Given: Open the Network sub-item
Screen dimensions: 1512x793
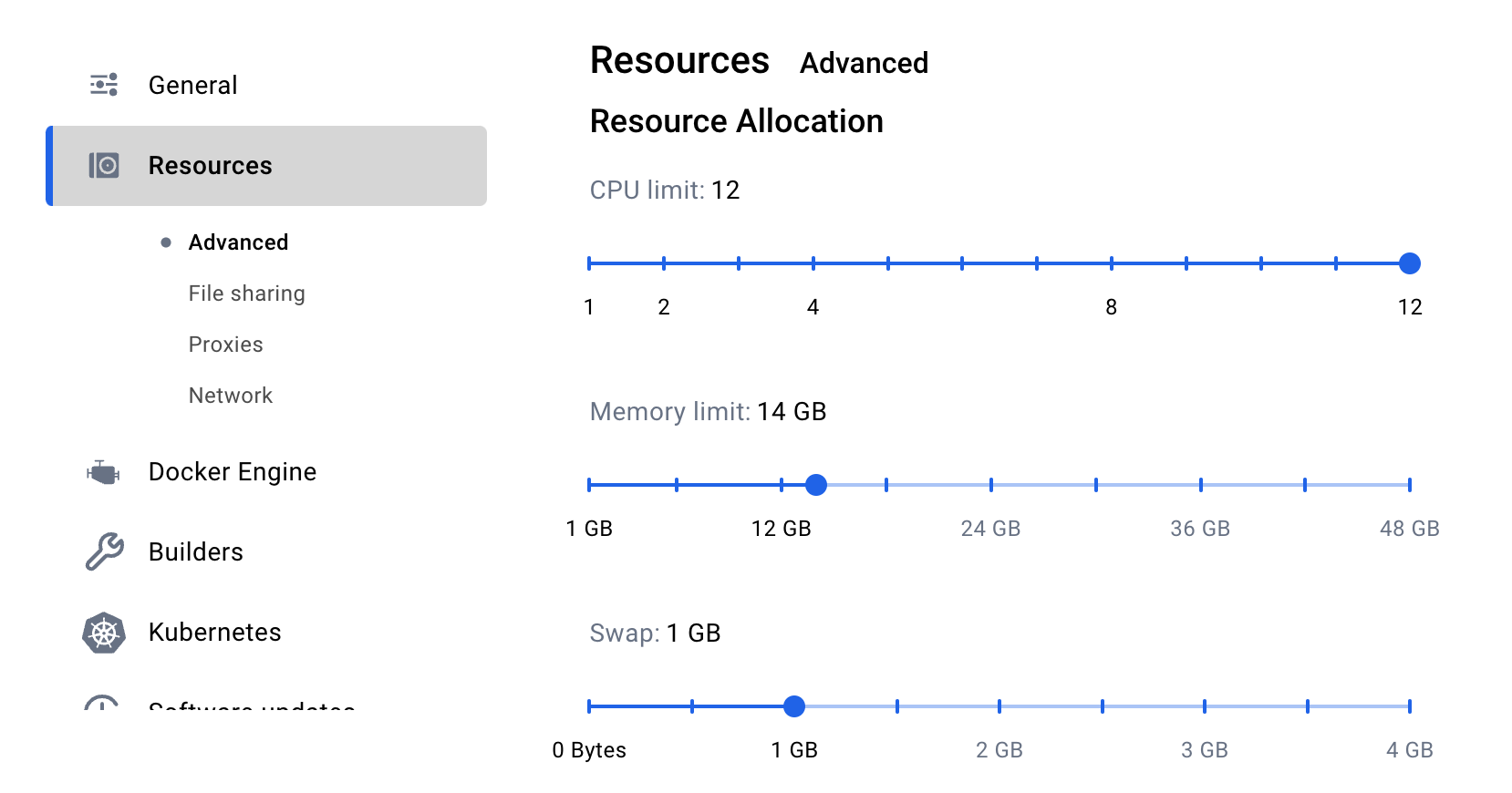Looking at the screenshot, I should tap(231, 396).
